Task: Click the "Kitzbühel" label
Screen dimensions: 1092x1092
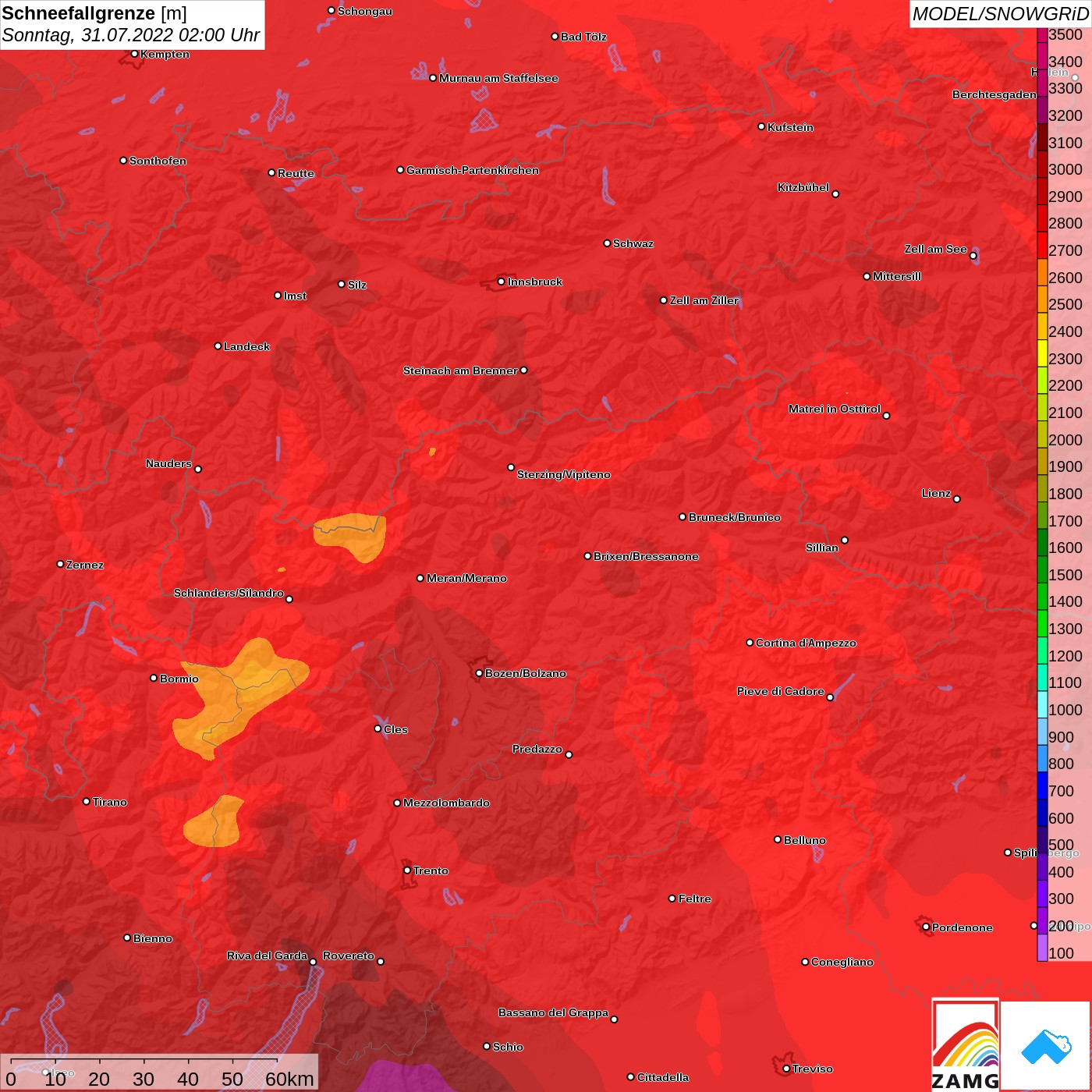Action: click(x=803, y=187)
